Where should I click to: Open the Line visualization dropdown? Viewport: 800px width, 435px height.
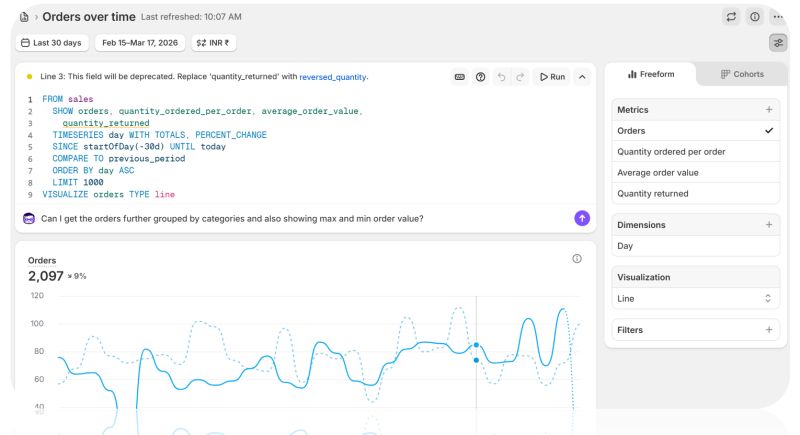coord(695,298)
